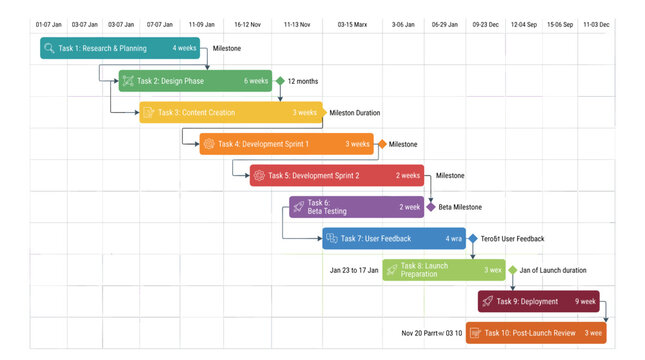
Task: Click the chat bubbles icon on Task 7
Action: pos(332,238)
